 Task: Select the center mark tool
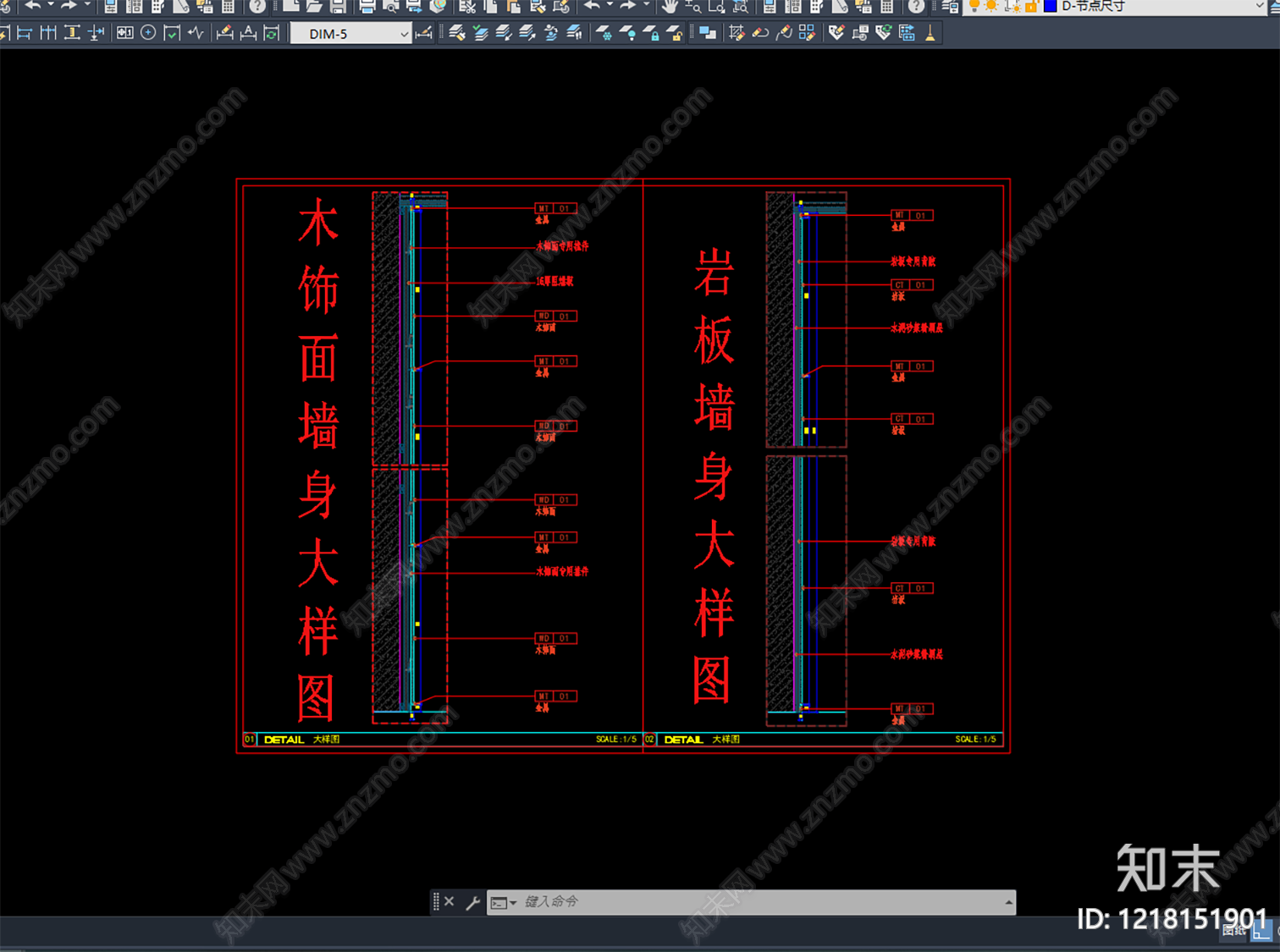148,33
